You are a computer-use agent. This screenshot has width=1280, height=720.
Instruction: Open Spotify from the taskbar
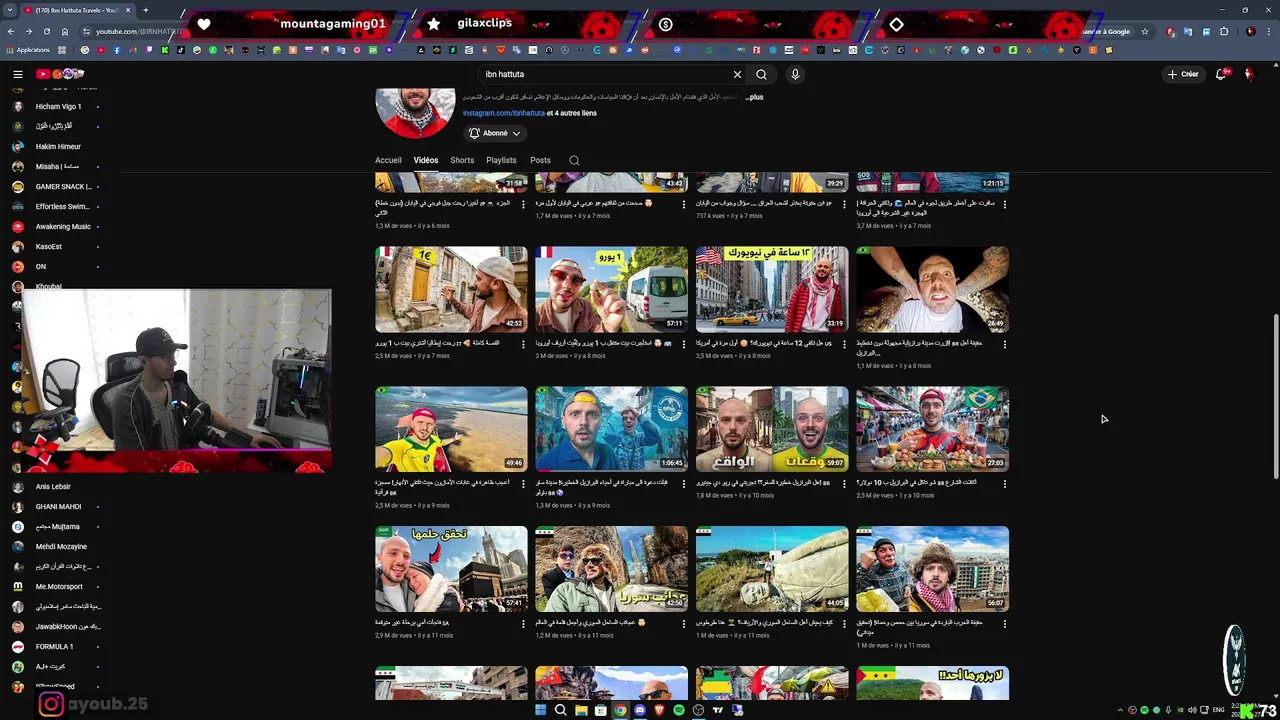679,710
